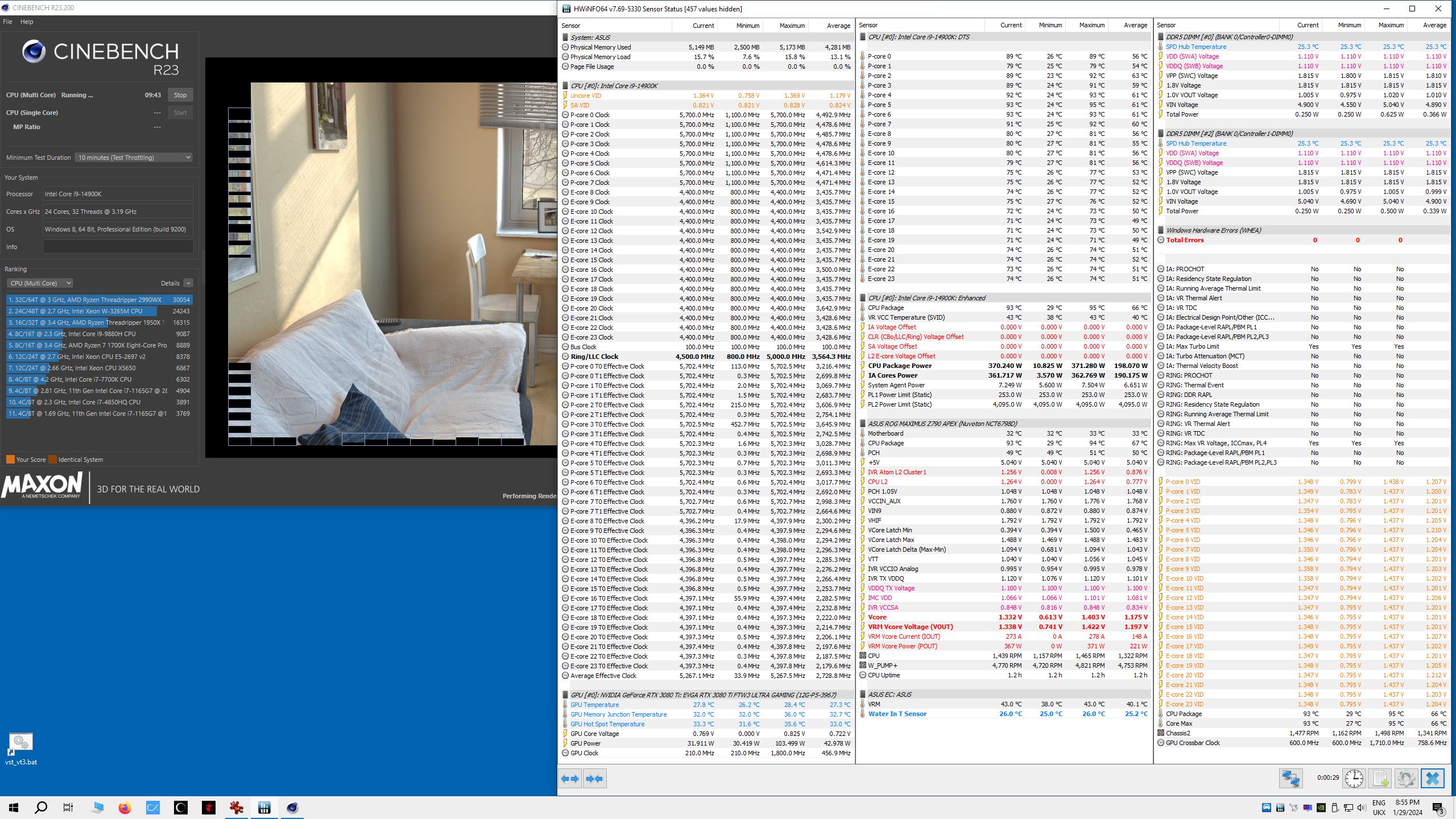This screenshot has width=1456, height=819.
Task: Open the black circle app on taskbar
Action: coord(181,808)
